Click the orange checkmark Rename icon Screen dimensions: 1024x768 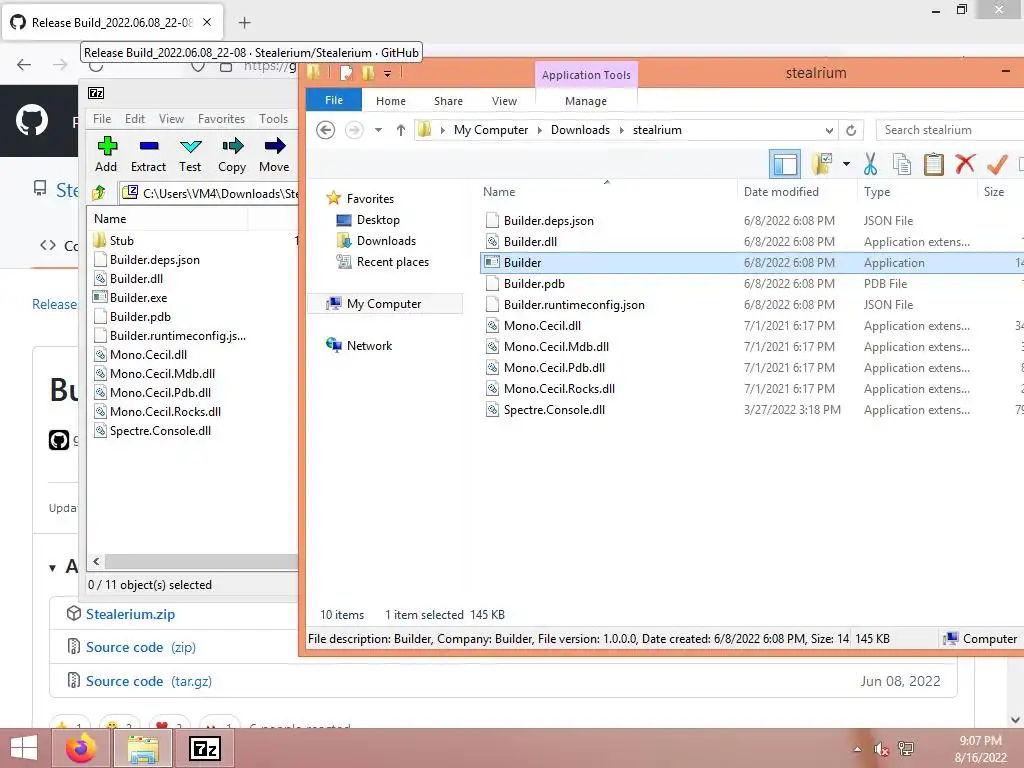(x=997, y=164)
